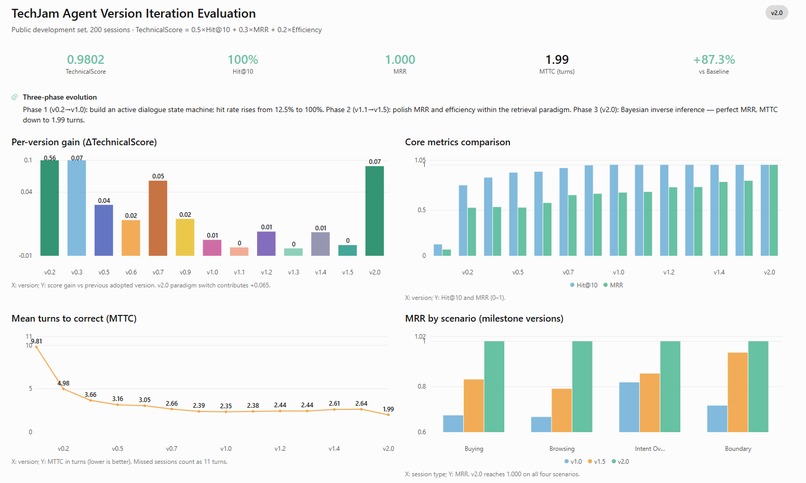Screen dimensions: 806x483
Task: Click the orange v1.5 bar for Buying scenario
Action: 474,406
